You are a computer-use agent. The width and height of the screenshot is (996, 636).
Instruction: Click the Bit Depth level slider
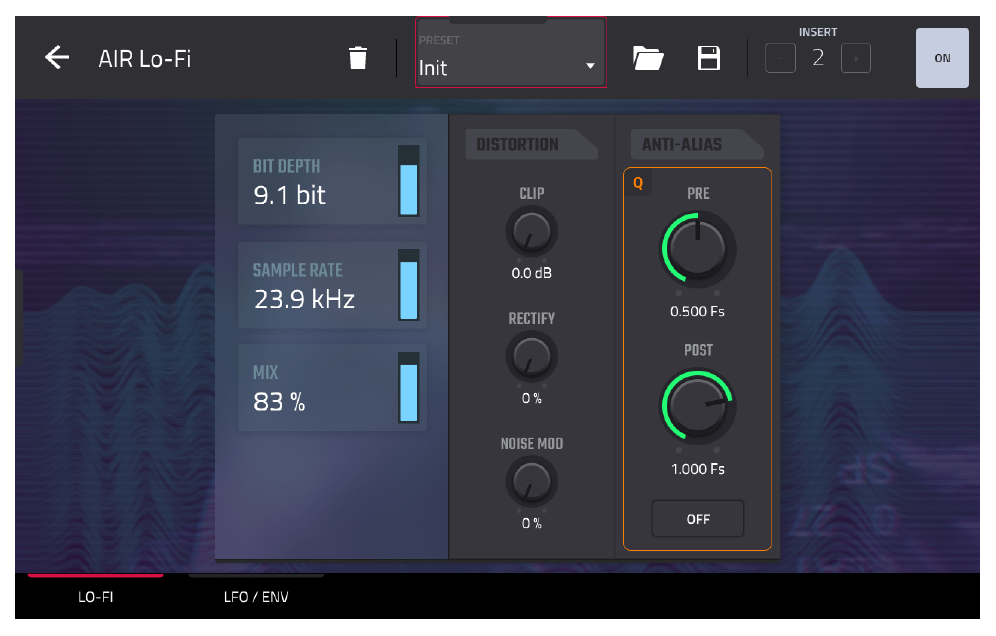[x=408, y=181]
